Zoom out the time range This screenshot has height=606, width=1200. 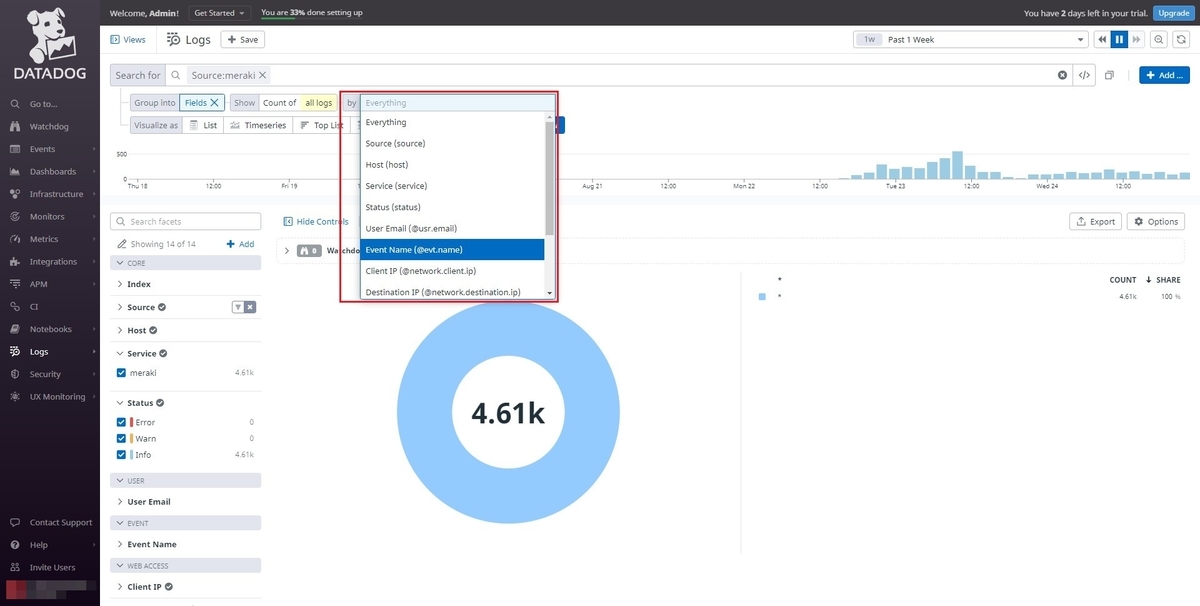click(x=1159, y=39)
